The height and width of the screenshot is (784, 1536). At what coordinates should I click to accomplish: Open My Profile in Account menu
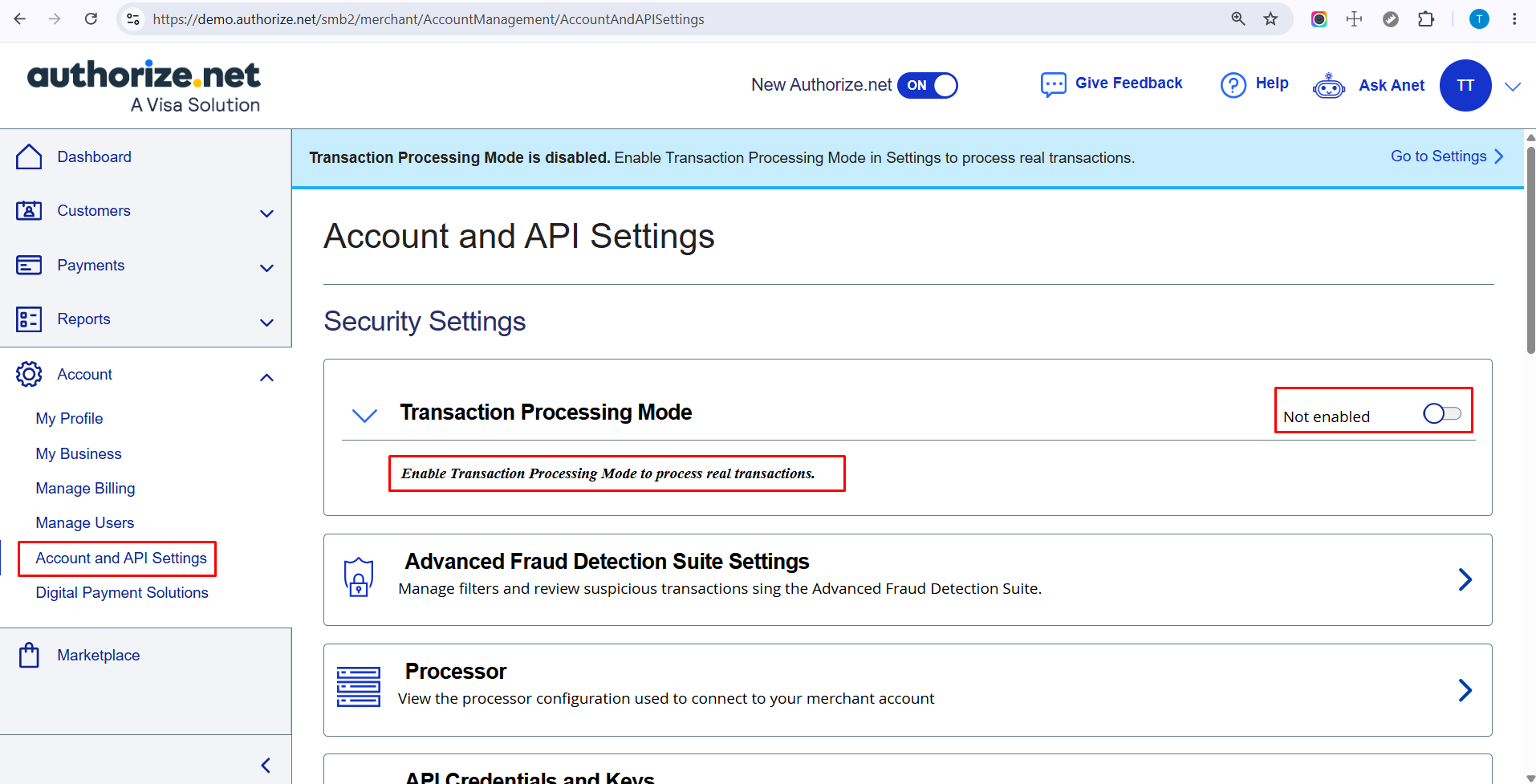click(x=69, y=418)
